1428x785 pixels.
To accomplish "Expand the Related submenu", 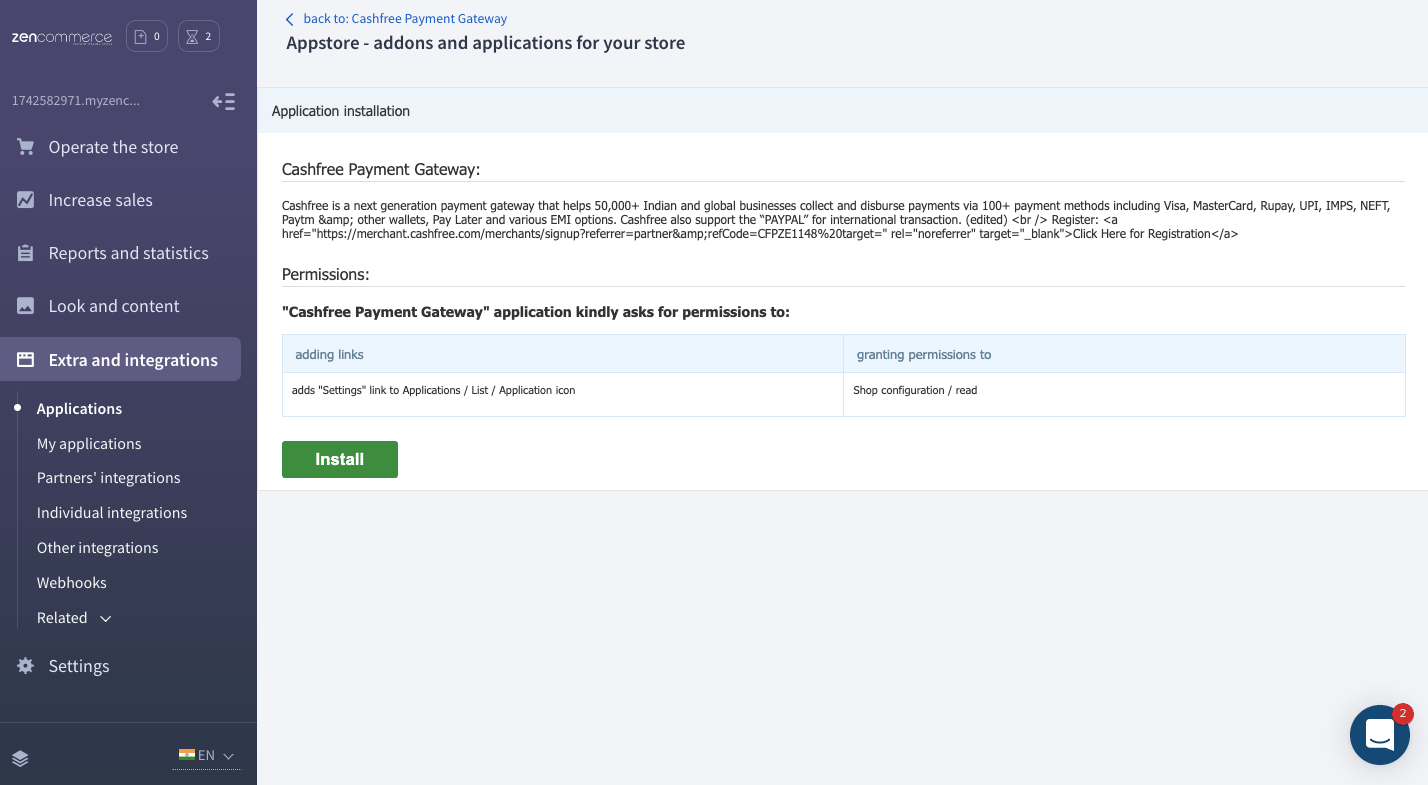I will (74, 618).
